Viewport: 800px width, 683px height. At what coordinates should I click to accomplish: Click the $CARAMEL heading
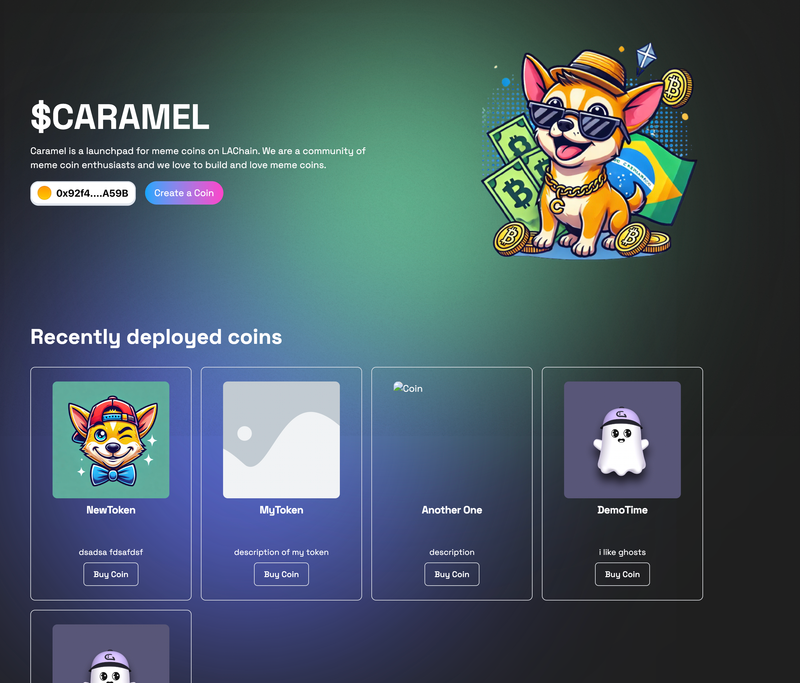(120, 116)
